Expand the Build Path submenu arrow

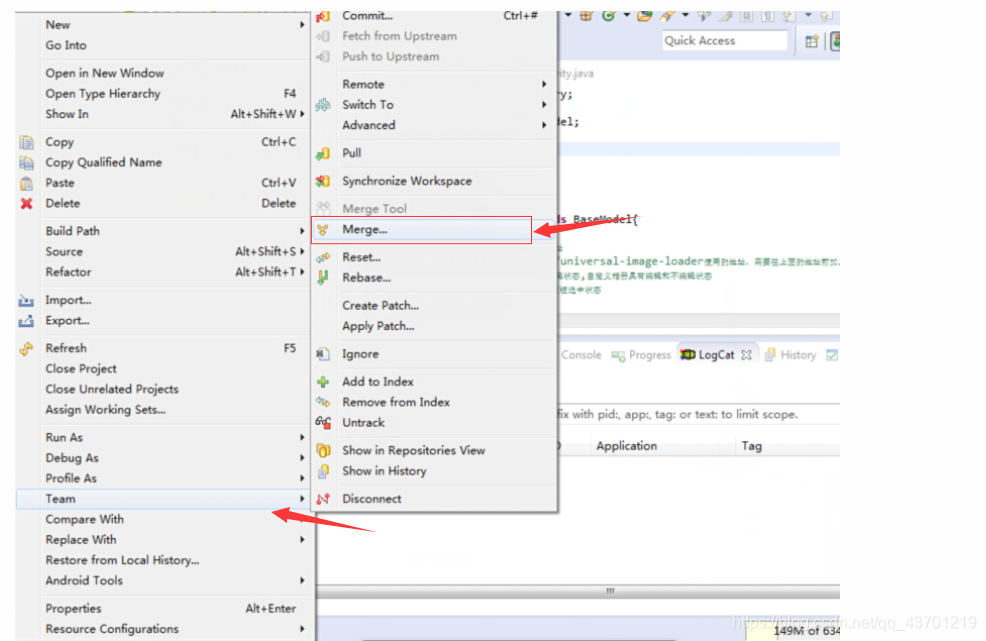coord(302,231)
